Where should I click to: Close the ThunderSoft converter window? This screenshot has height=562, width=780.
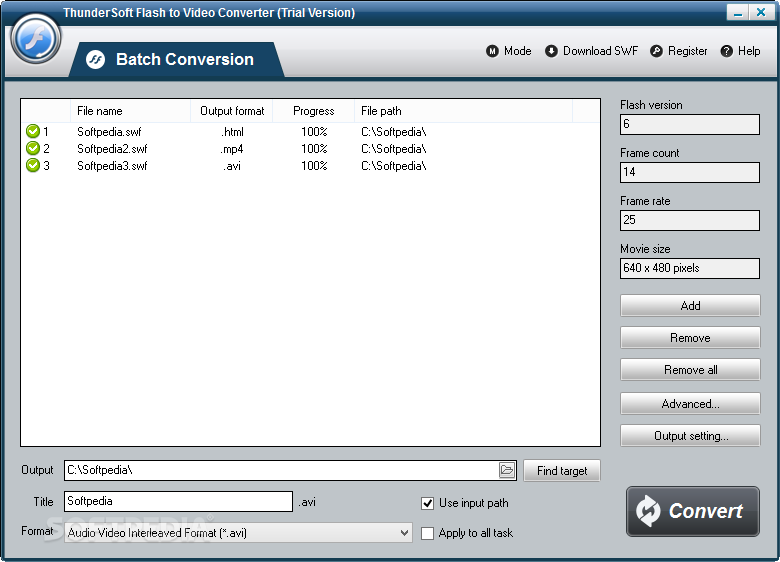click(x=761, y=12)
